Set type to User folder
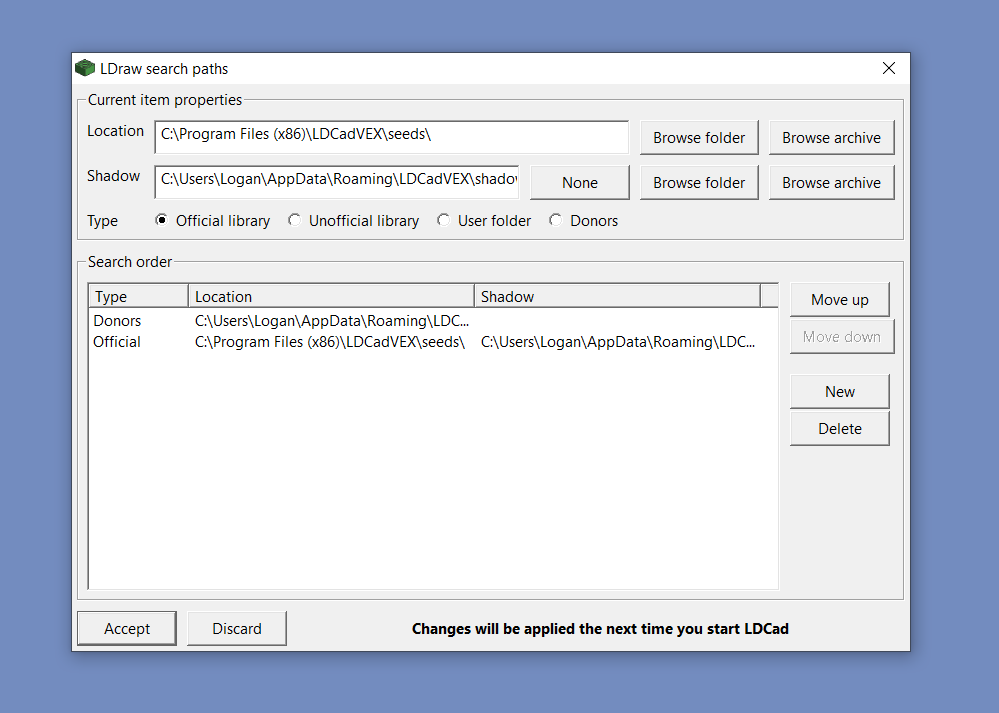The height and width of the screenshot is (713, 999). pyautogui.click(x=444, y=221)
